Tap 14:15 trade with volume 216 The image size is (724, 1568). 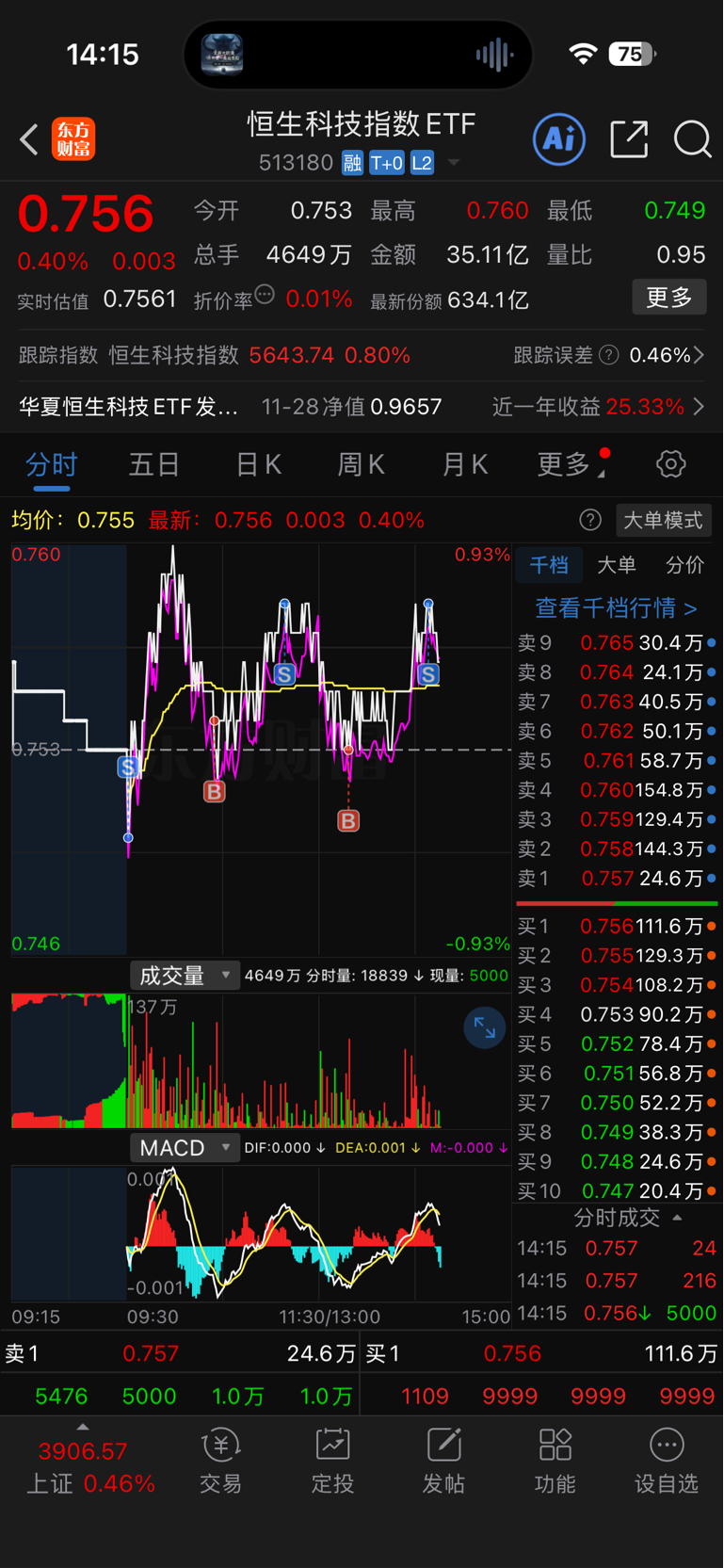tap(618, 1281)
